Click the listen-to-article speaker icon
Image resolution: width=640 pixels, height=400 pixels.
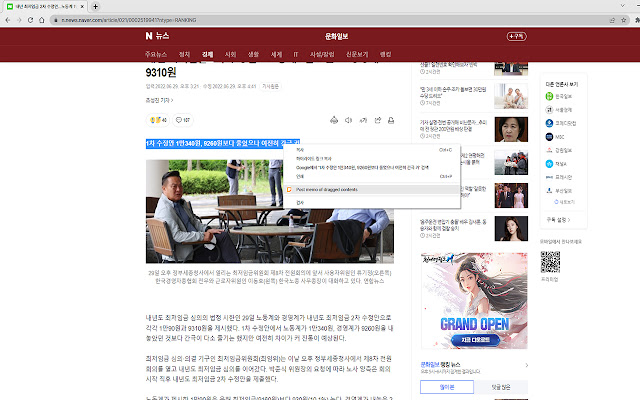348,120
